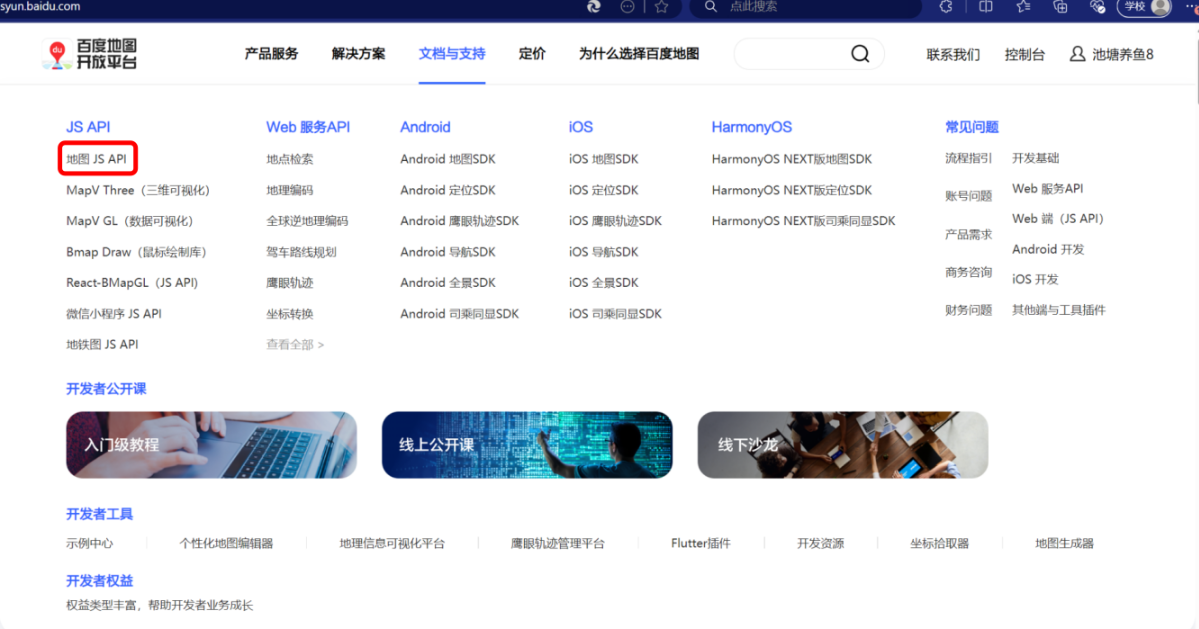This screenshot has height=629, width=1199.
Task: Expand 查看全部 > under Web 服务API
Action: 295,345
